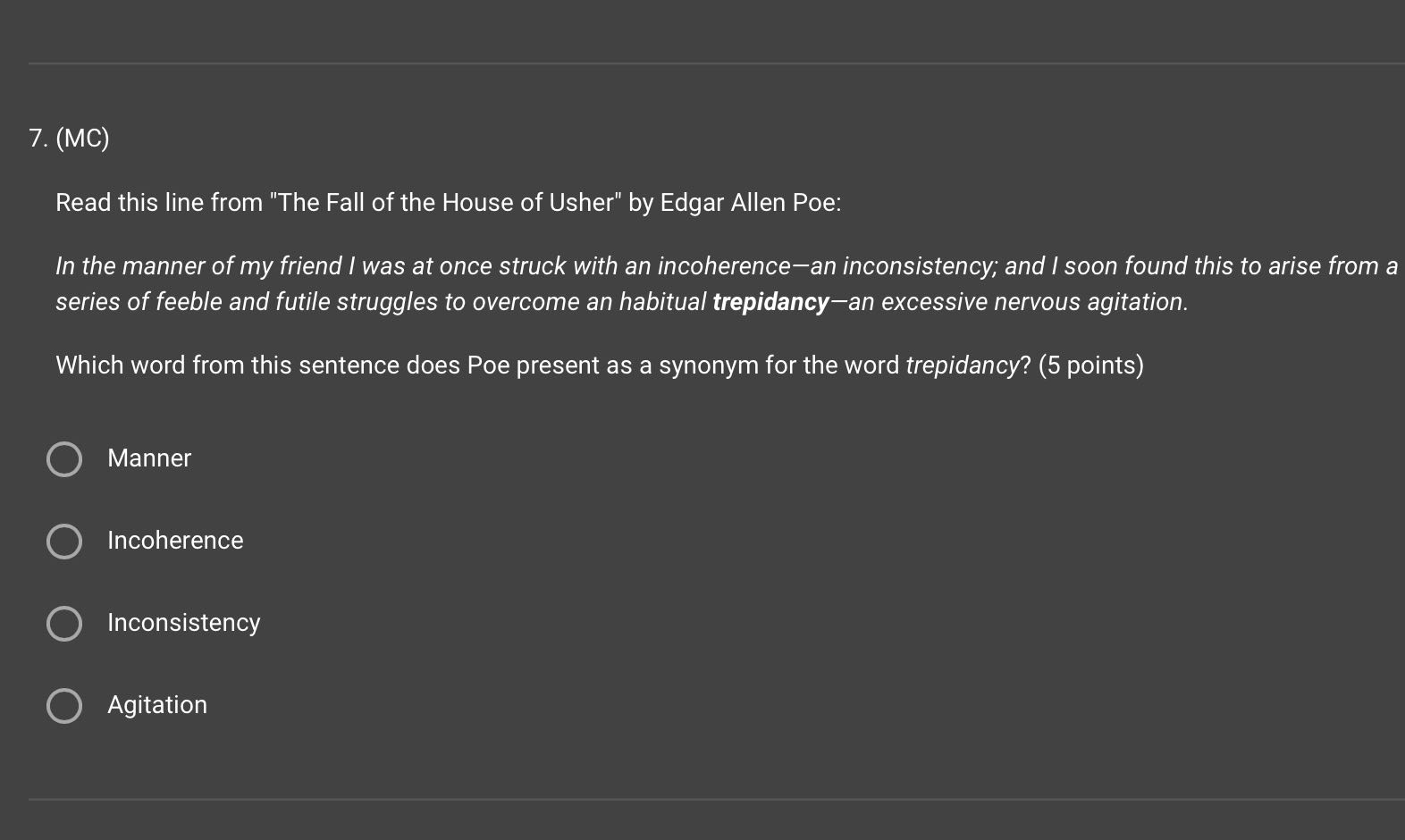Click the italic word trepidancy in the question

pyautogui.click(x=963, y=365)
